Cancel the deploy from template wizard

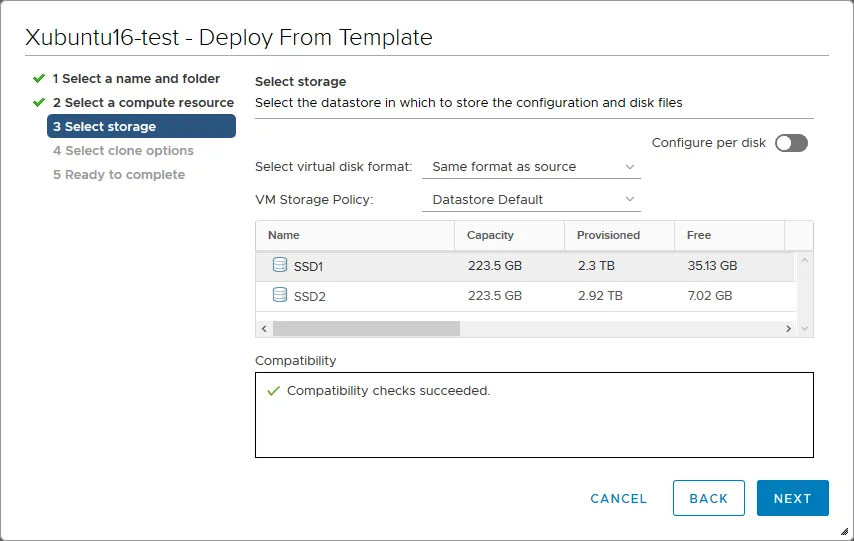tap(618, 498)
